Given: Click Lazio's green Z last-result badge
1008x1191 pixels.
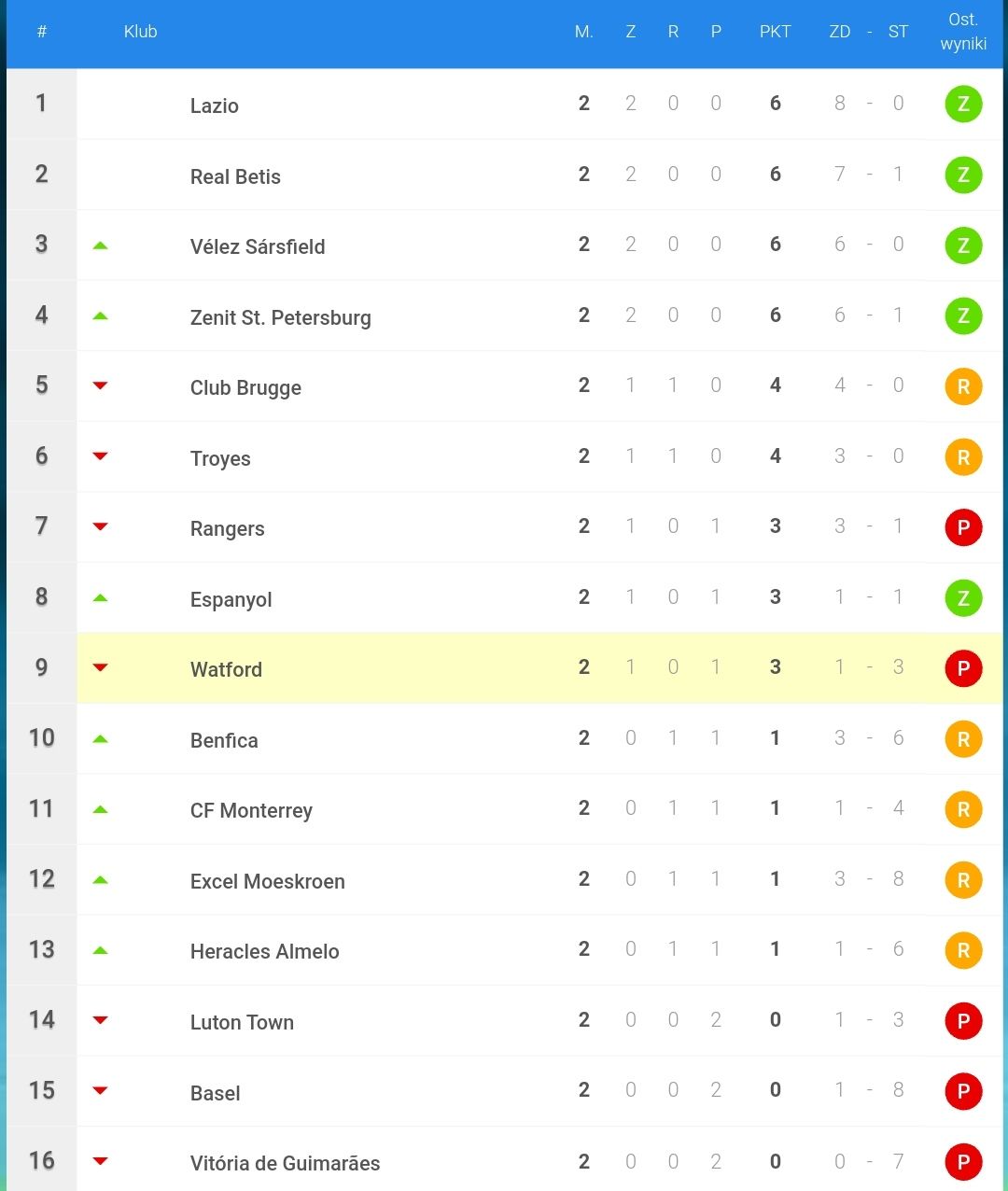Looking at the screenshot, I should click(963, 104).
